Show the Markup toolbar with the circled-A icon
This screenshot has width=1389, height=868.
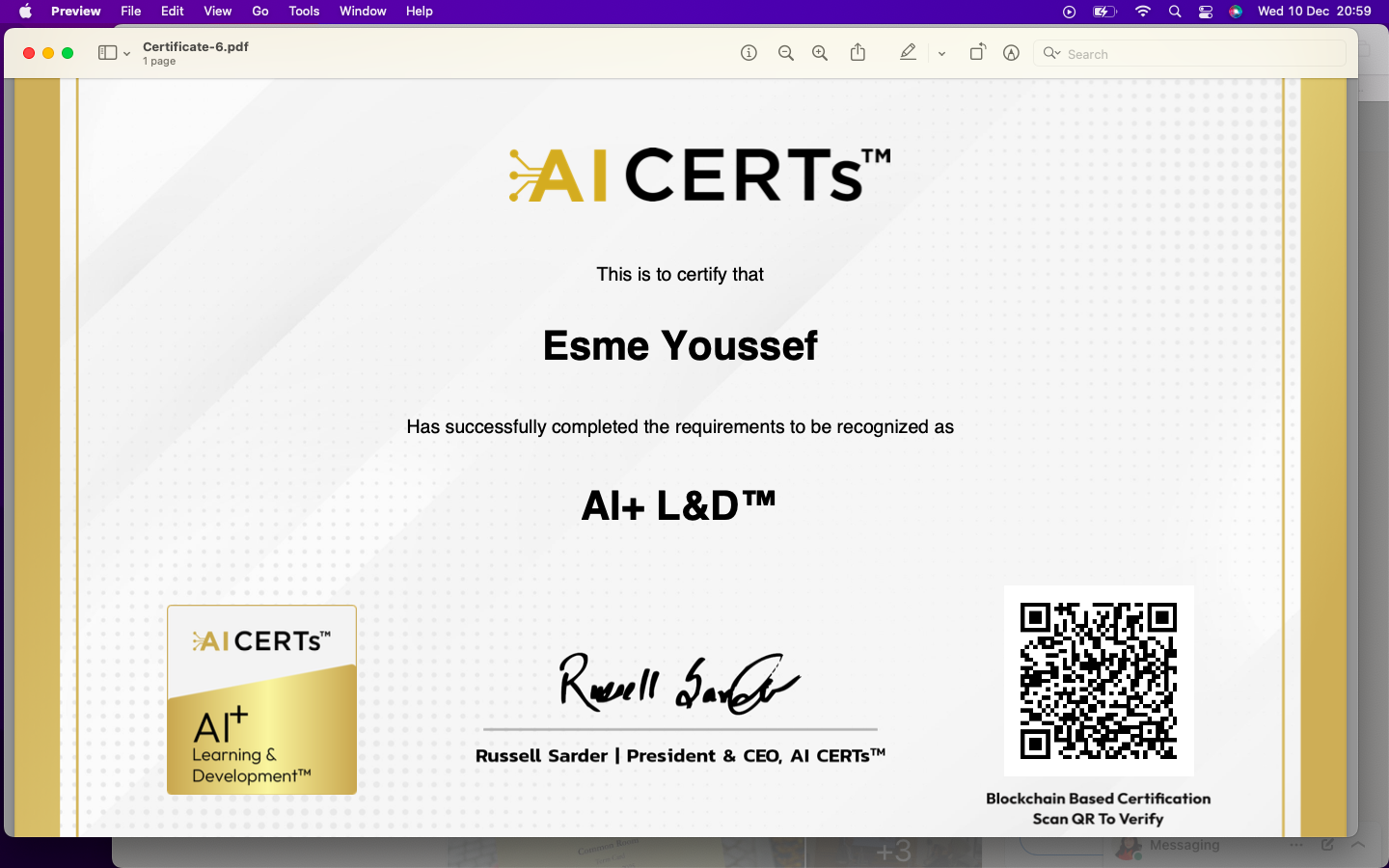[x=1011, y=53]
